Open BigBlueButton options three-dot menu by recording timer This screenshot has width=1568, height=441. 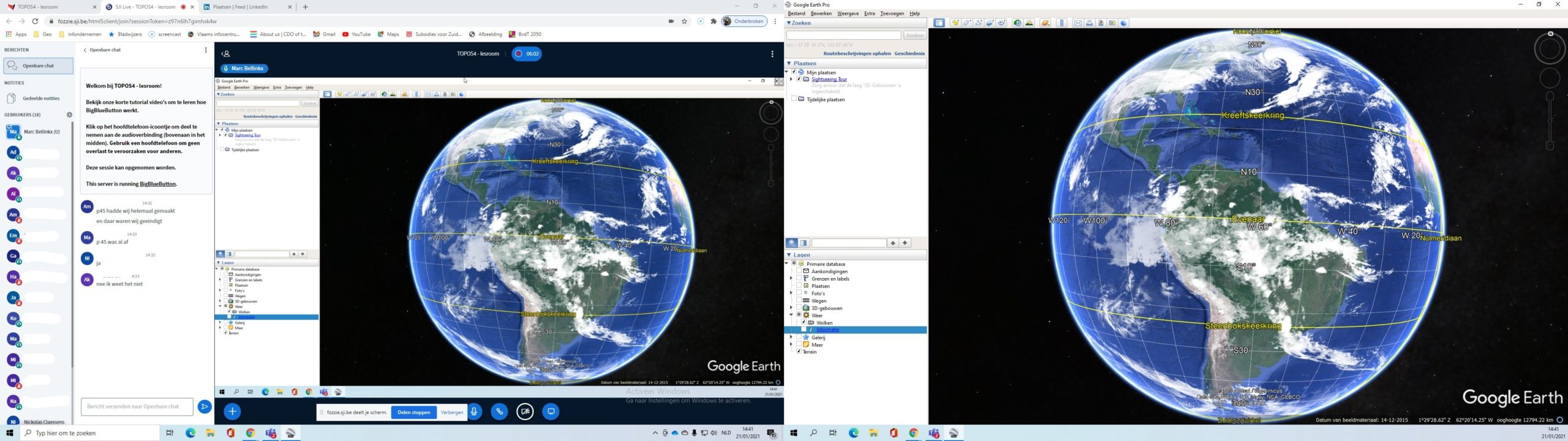772,54
